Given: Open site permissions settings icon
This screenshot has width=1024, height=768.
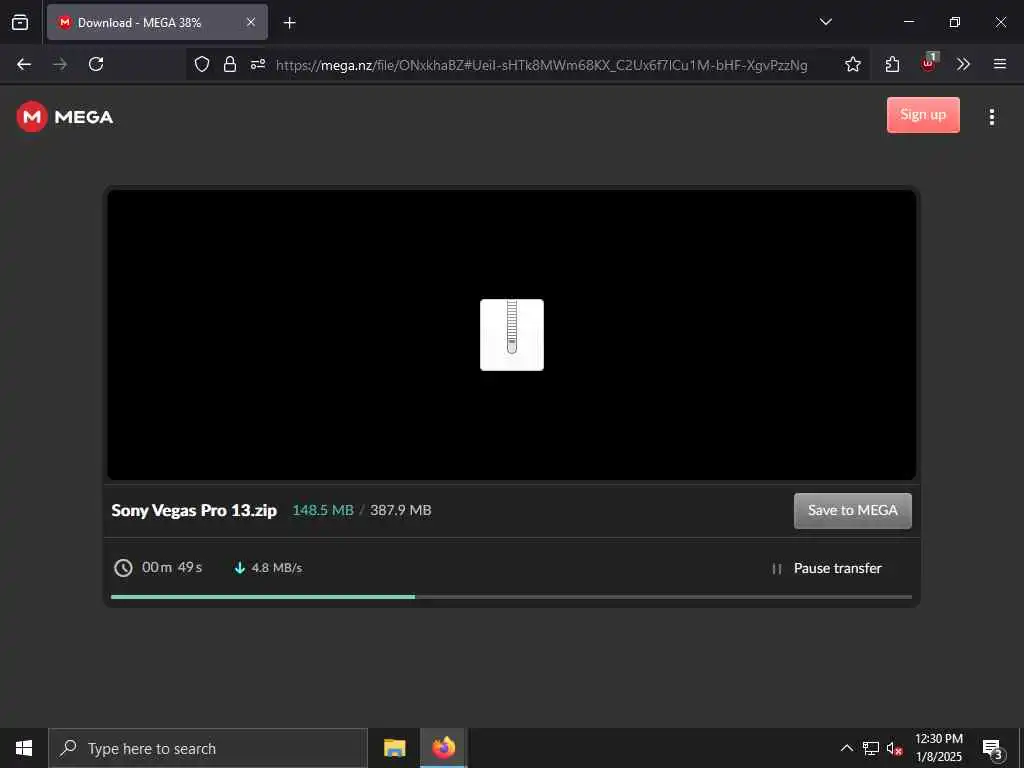Looking at the screenshot, I should (x=258, y=64).
